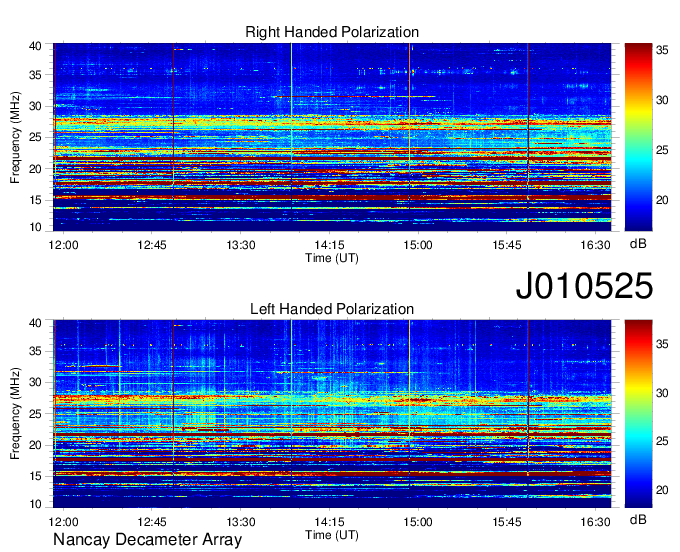Click the 13:30 time label under the bottom plot
680x552 pixels.
point(241,522)
